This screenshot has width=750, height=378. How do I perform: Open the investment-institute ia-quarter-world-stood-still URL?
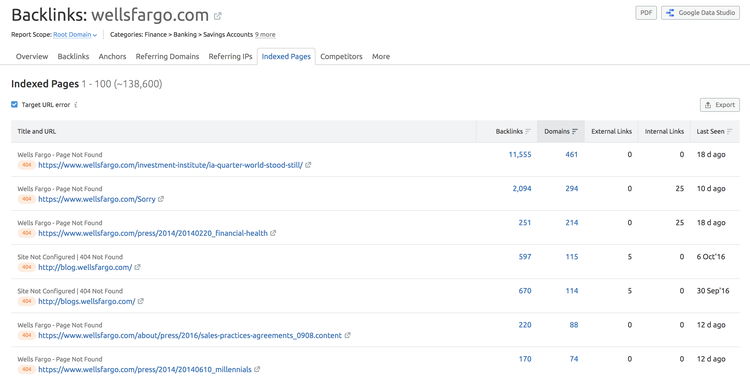coord(170,165)
